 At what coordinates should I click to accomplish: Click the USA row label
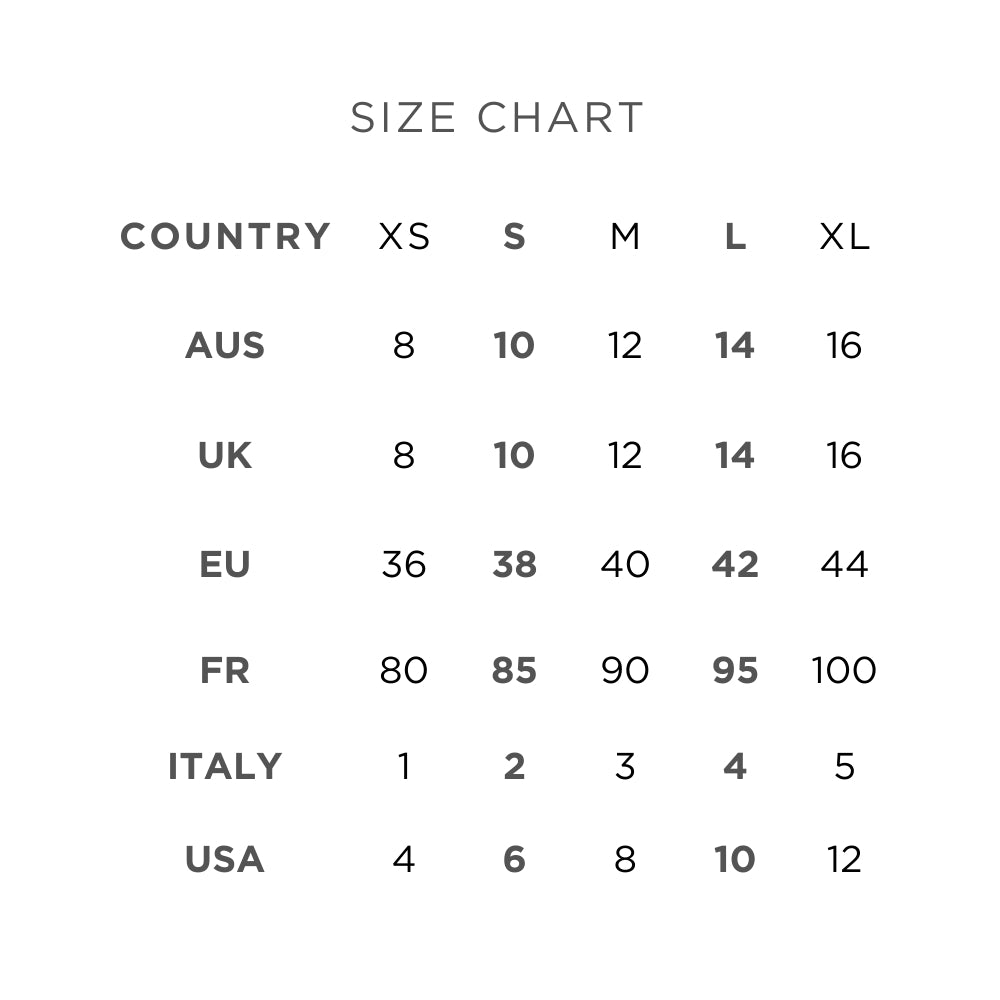(x=225, y=860)
